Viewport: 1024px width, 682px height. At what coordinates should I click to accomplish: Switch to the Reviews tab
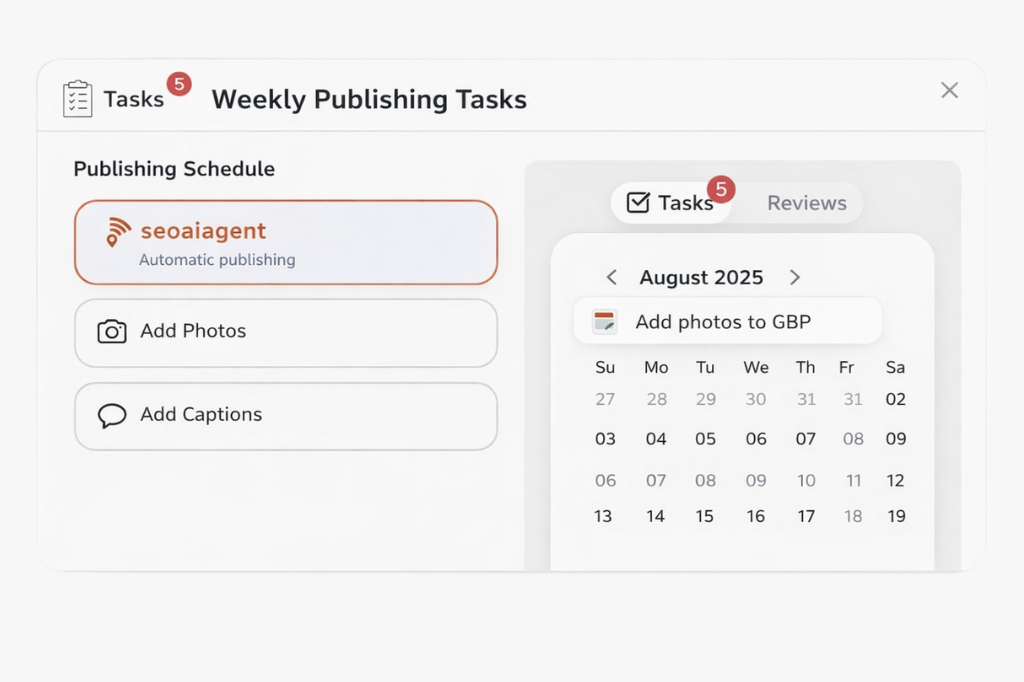806,203
